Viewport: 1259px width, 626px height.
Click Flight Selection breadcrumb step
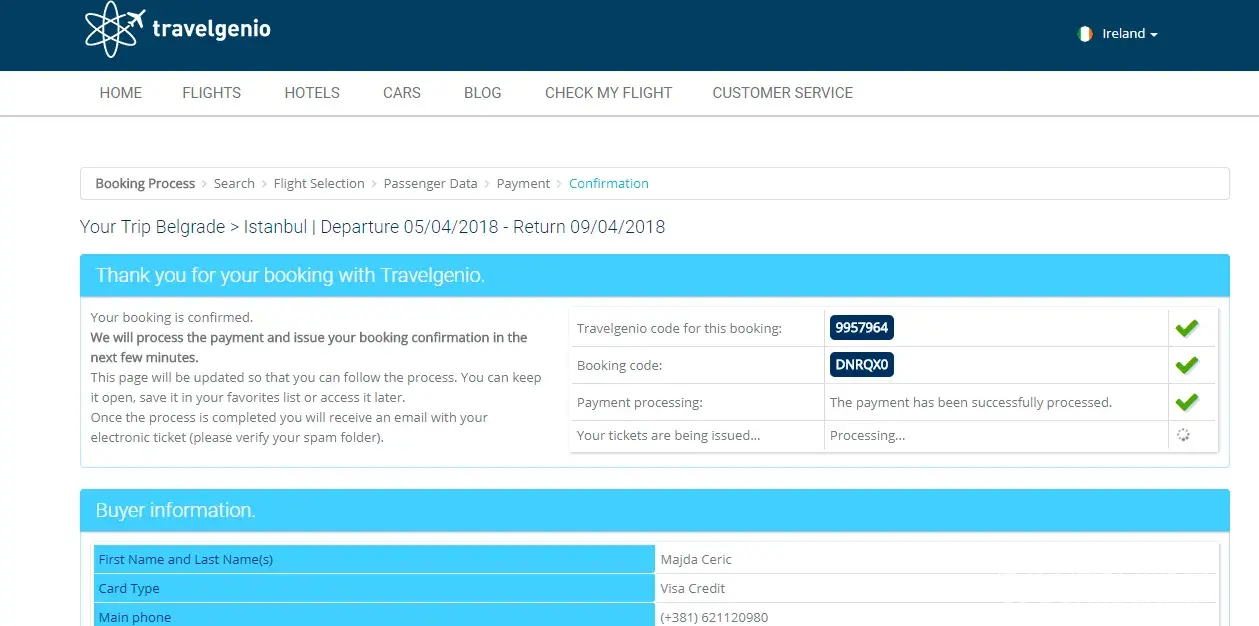pos(319,184)
